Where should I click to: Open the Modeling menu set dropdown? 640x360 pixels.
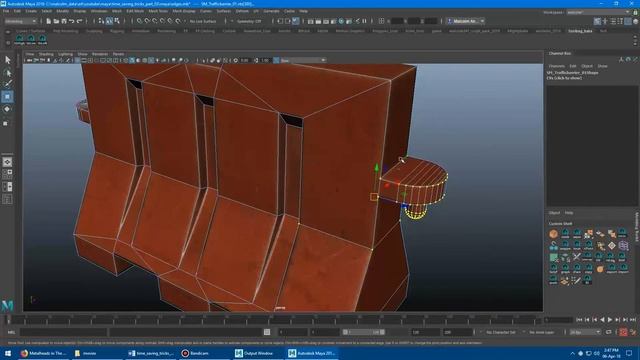tap(20, 21)
